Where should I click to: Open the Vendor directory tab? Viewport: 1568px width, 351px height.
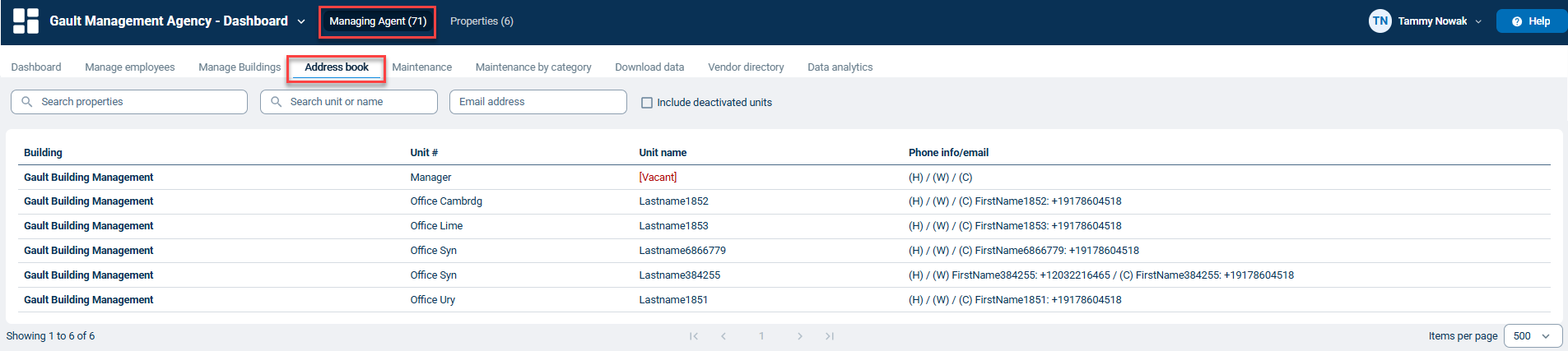point(746,67)
